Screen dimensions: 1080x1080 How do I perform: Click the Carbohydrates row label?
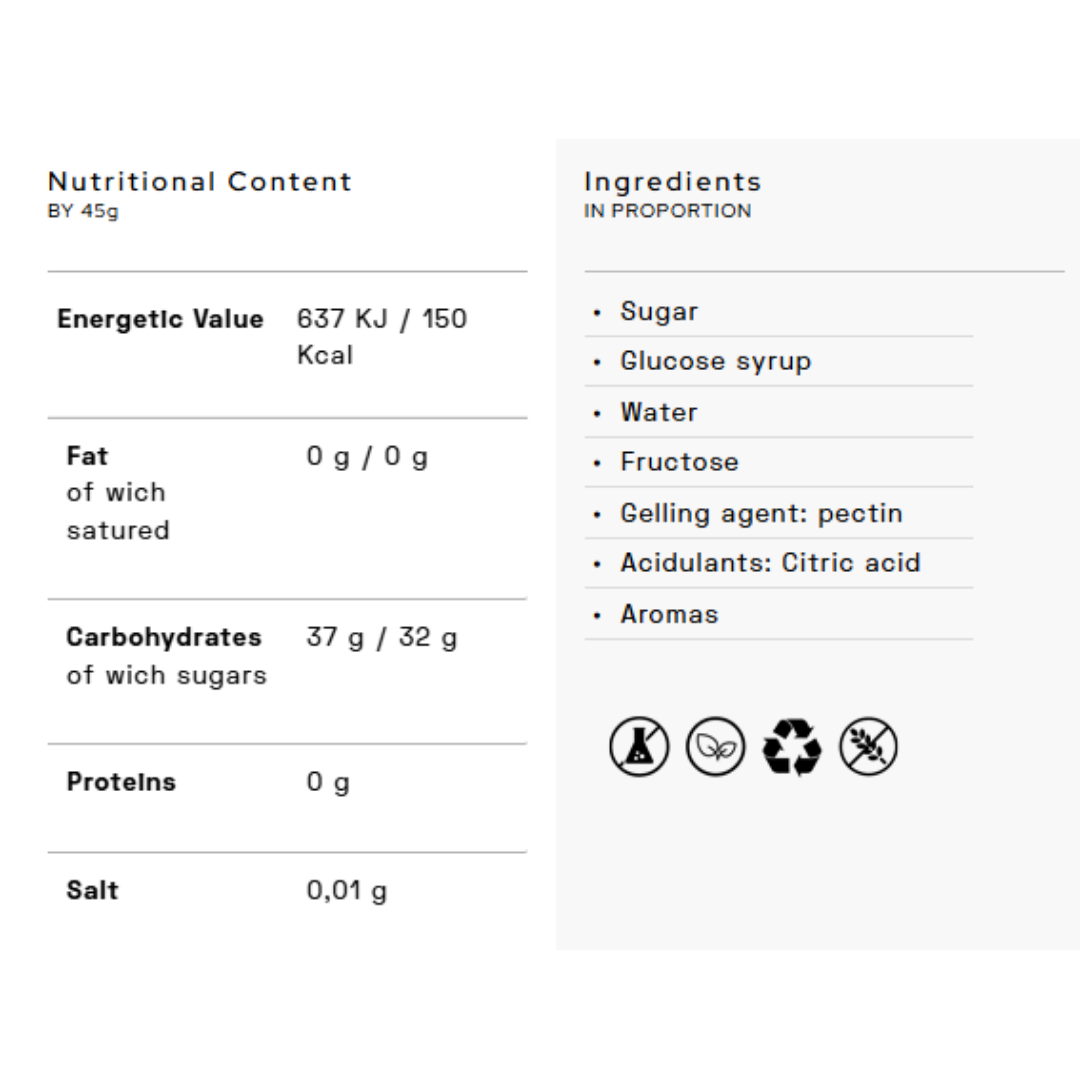pos(164,637)
